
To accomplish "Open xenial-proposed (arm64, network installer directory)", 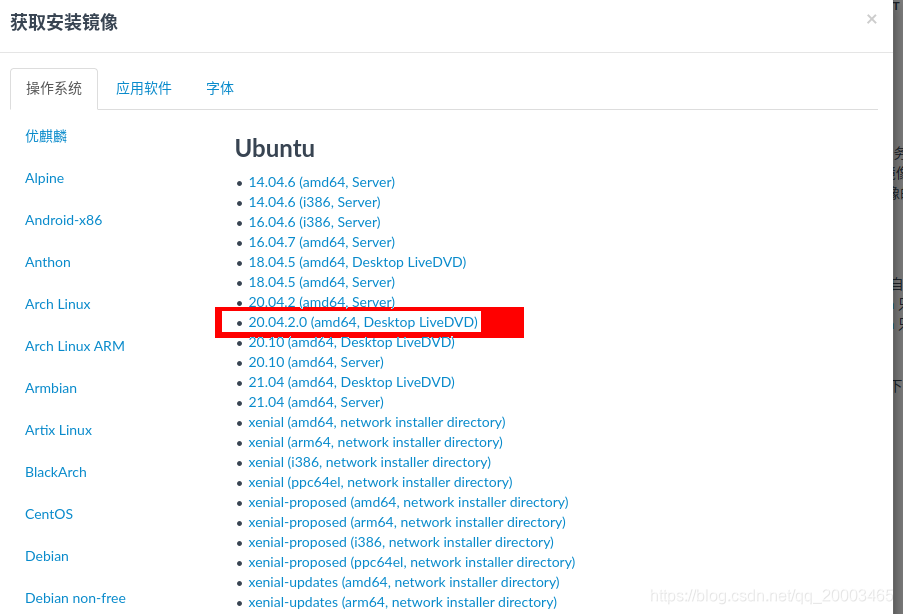I will coord(407,522).
